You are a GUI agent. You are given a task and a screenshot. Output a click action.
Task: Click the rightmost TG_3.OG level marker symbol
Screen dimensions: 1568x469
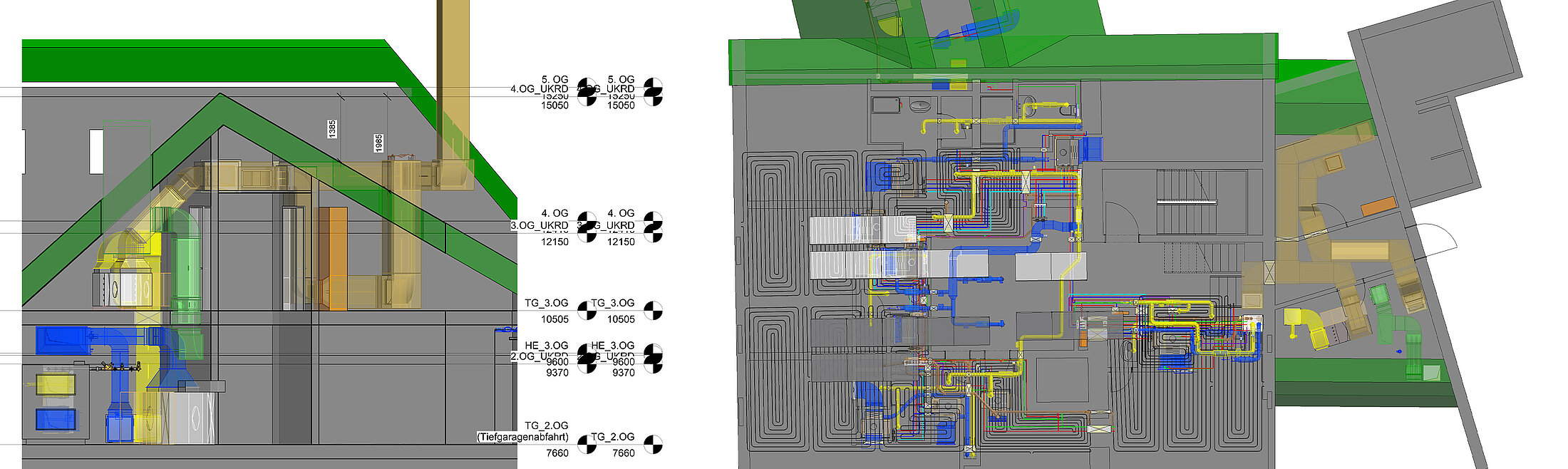tap(653, 310)
